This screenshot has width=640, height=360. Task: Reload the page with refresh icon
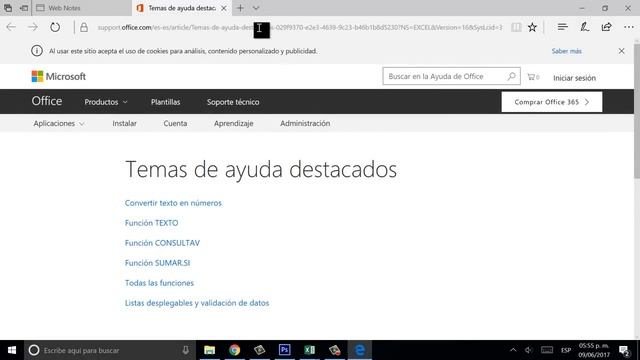55,27
